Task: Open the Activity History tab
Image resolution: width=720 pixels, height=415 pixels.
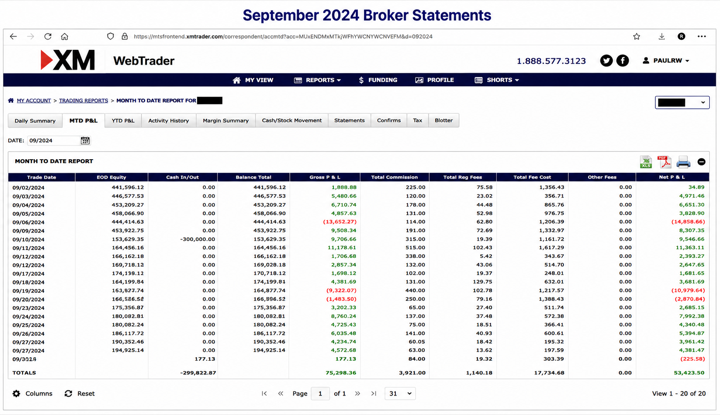Action: coord(169,121)
